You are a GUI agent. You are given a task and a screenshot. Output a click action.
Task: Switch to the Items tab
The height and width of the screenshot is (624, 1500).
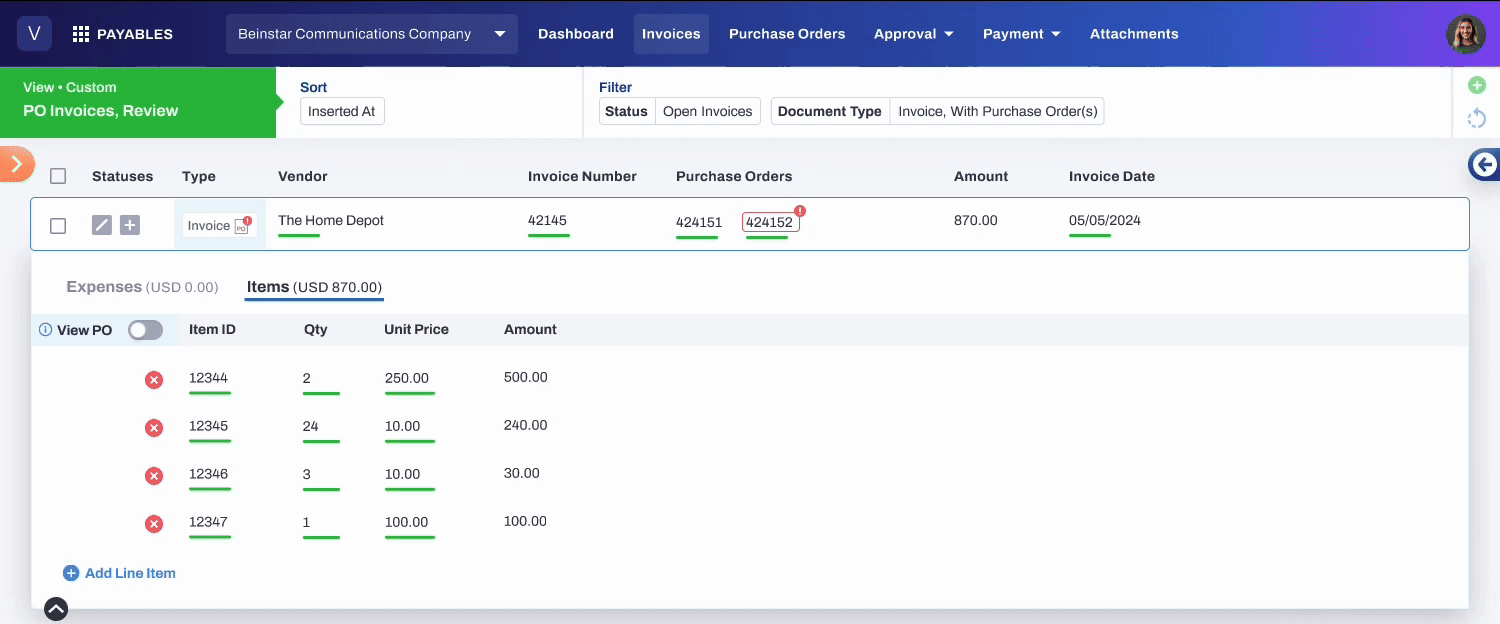(314, 287)
